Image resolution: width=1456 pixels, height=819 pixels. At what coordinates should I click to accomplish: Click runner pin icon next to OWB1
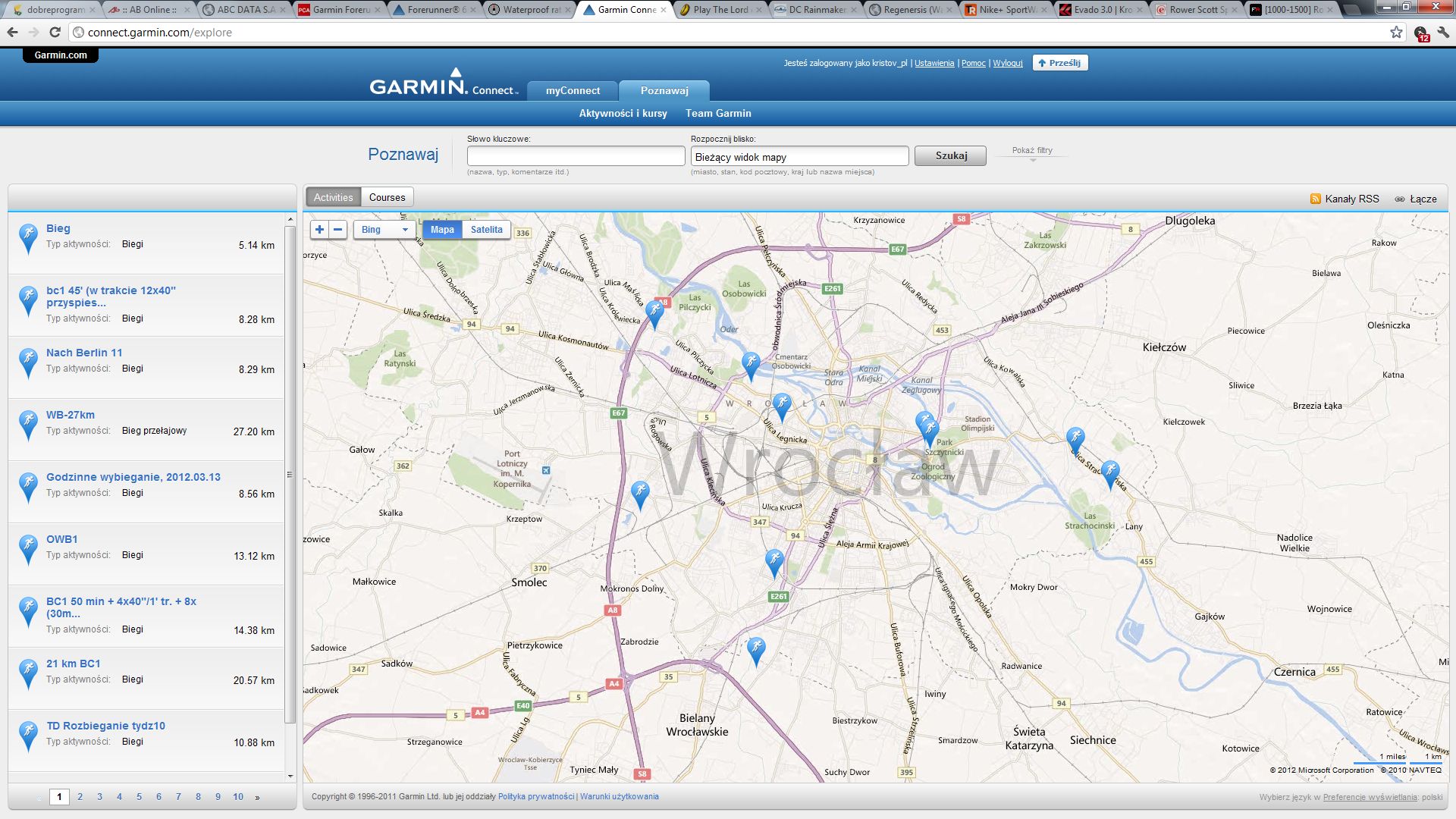click(x=28, y=549)
